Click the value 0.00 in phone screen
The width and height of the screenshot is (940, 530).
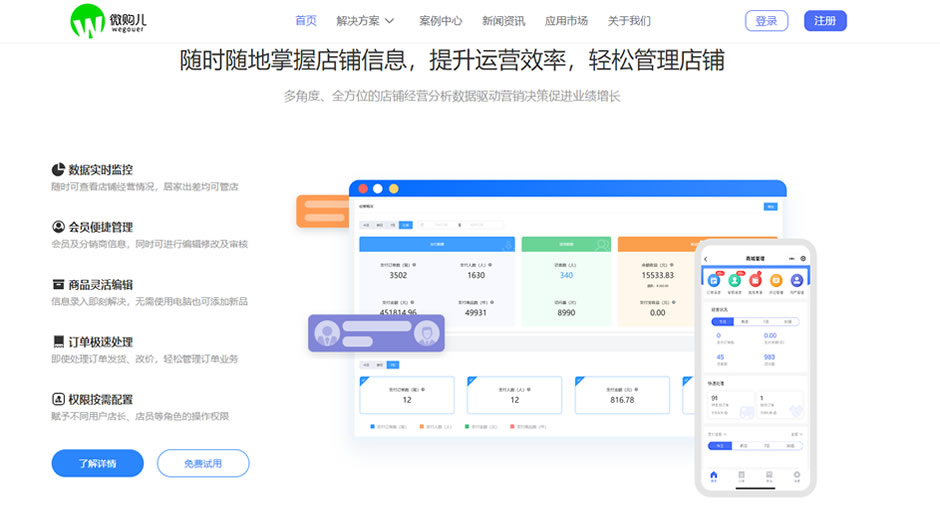coord(770,335)
